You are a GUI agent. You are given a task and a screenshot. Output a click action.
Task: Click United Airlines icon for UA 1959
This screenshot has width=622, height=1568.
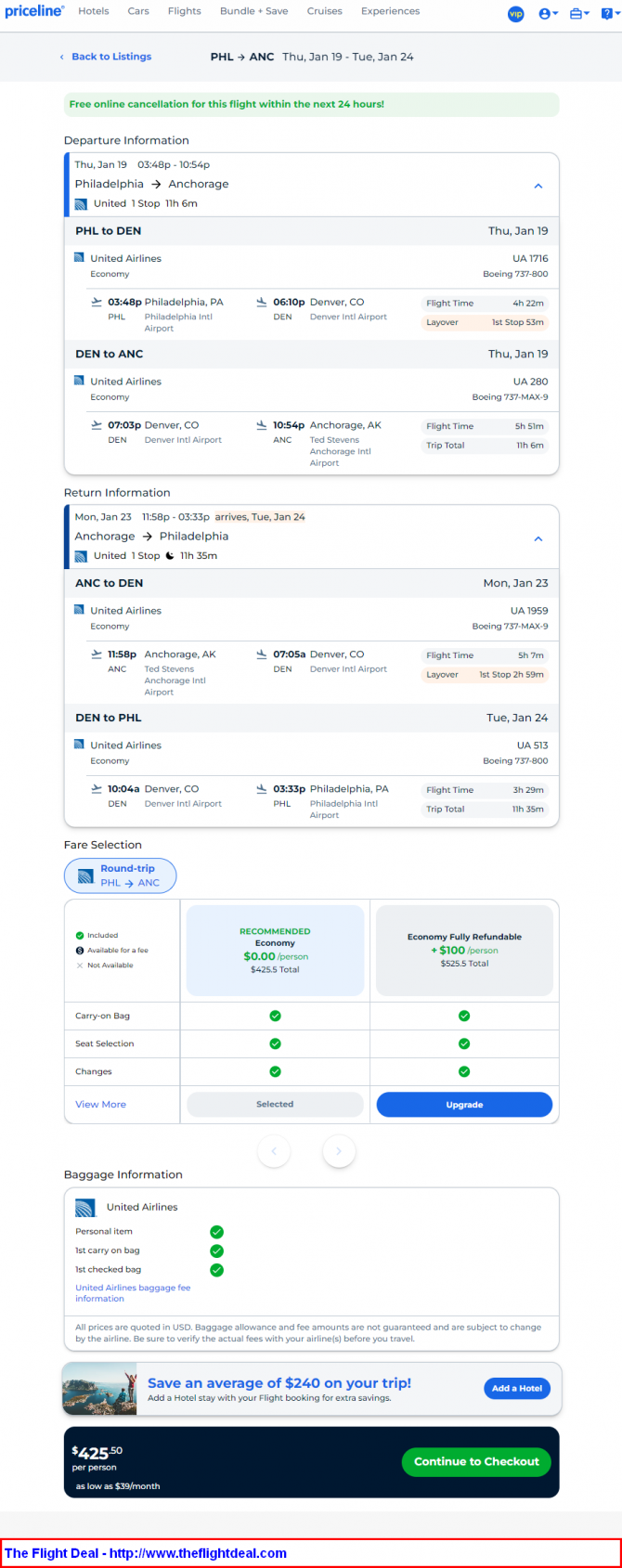click(79, 610)
